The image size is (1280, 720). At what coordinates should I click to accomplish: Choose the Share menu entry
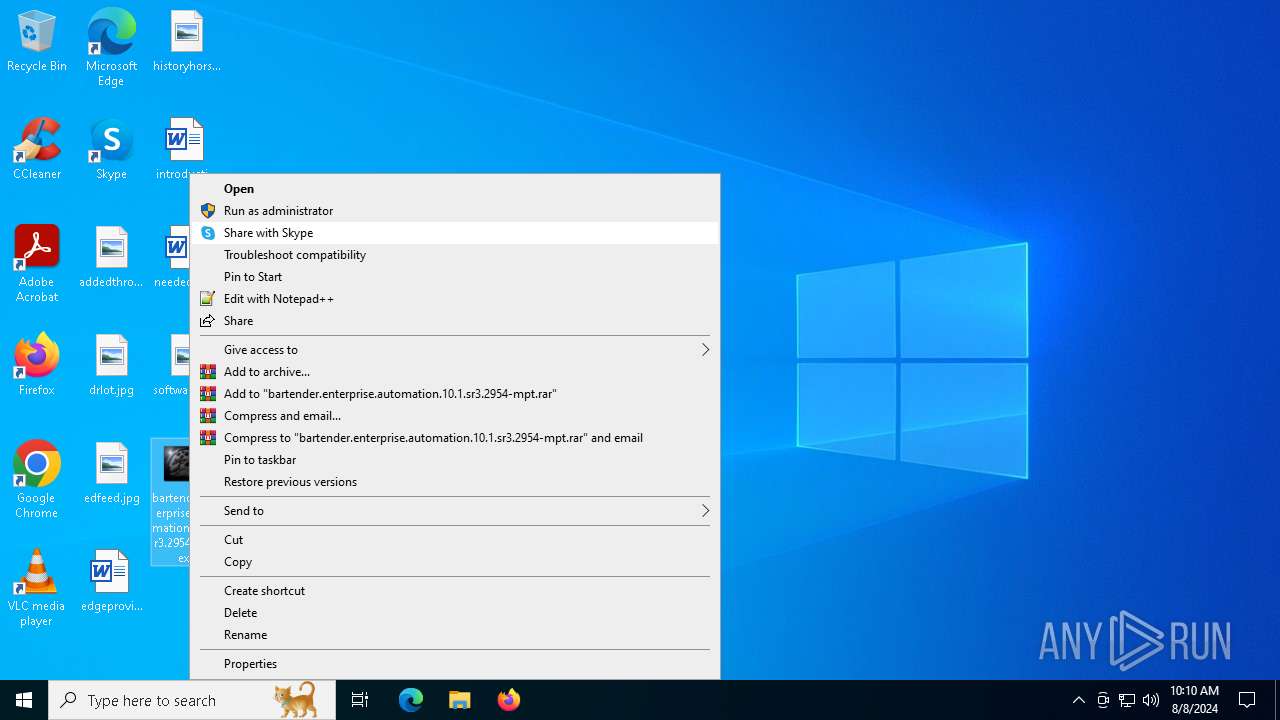[455, 321]
